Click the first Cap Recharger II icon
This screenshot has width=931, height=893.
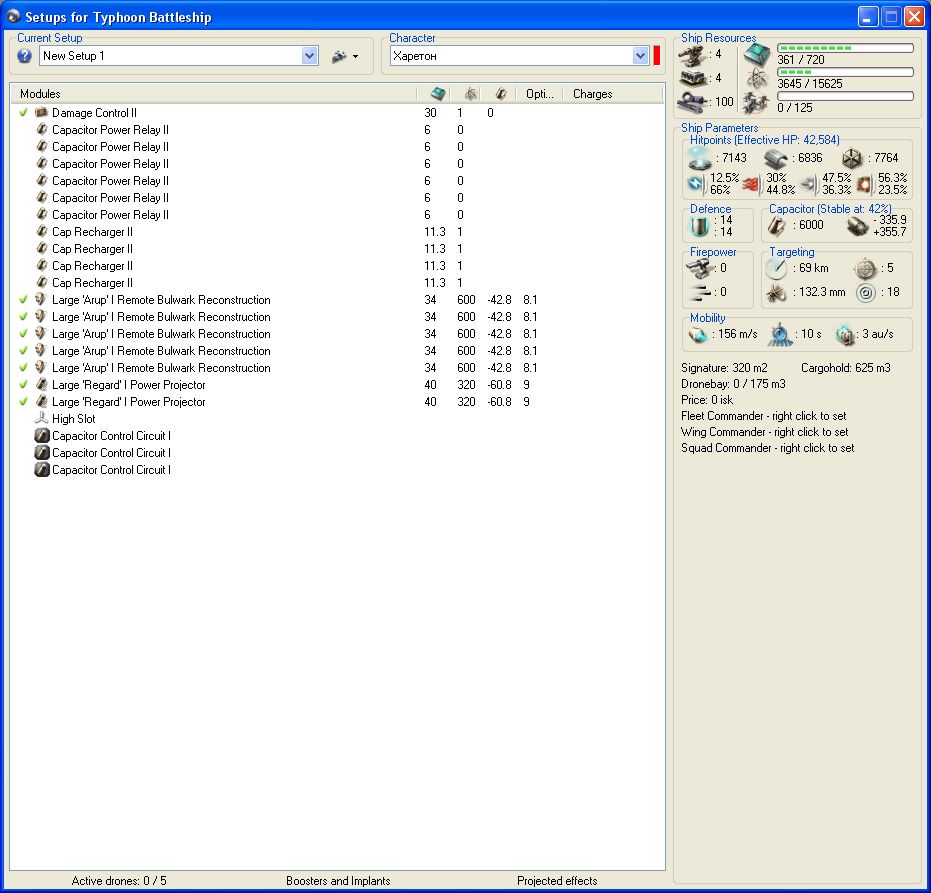[42, 232]
